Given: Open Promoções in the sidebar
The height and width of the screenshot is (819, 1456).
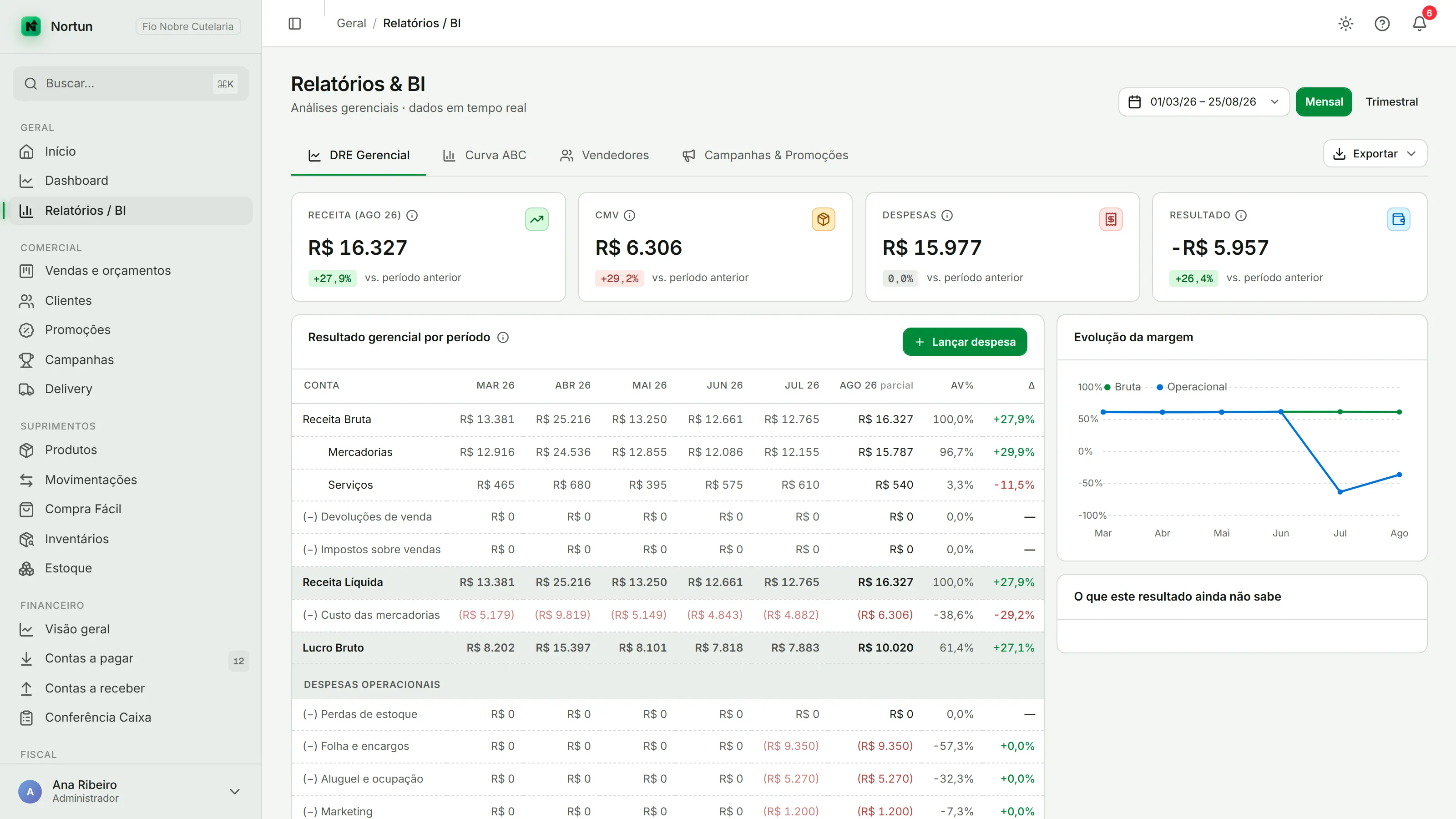Looking at the screenshot, I should (131, 330).
